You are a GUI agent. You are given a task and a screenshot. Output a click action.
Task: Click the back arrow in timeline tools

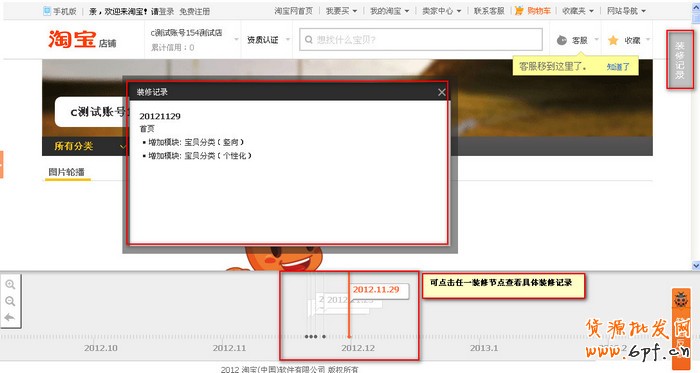pos(10,317)
